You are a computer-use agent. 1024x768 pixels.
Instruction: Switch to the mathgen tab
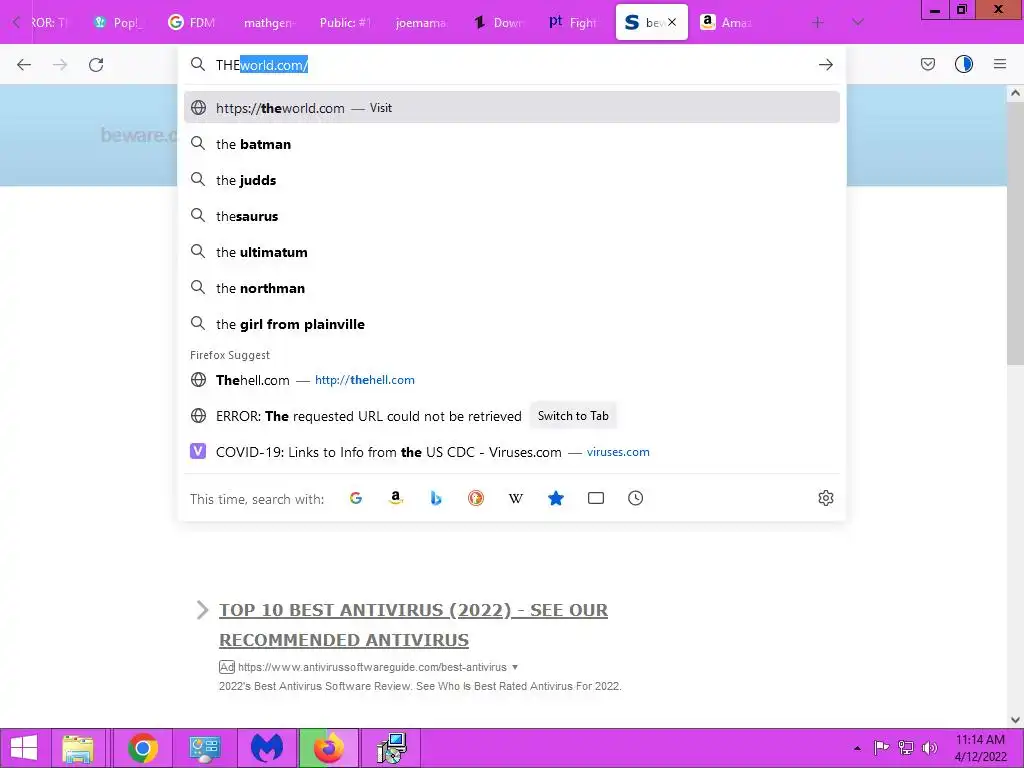point(268,22)
